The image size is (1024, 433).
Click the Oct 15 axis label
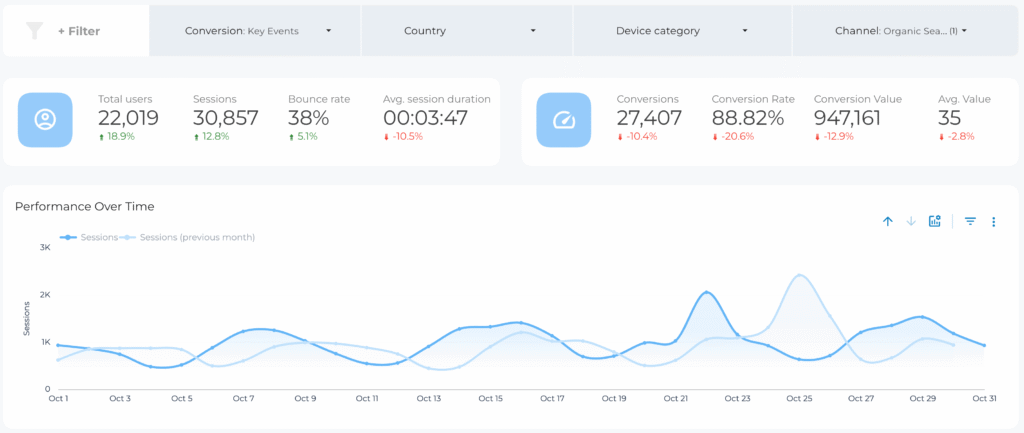click(490, 398)
